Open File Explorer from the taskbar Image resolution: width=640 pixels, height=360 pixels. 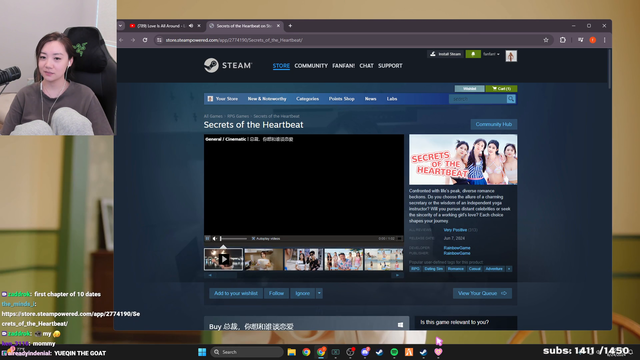click(x=291, y=352)
